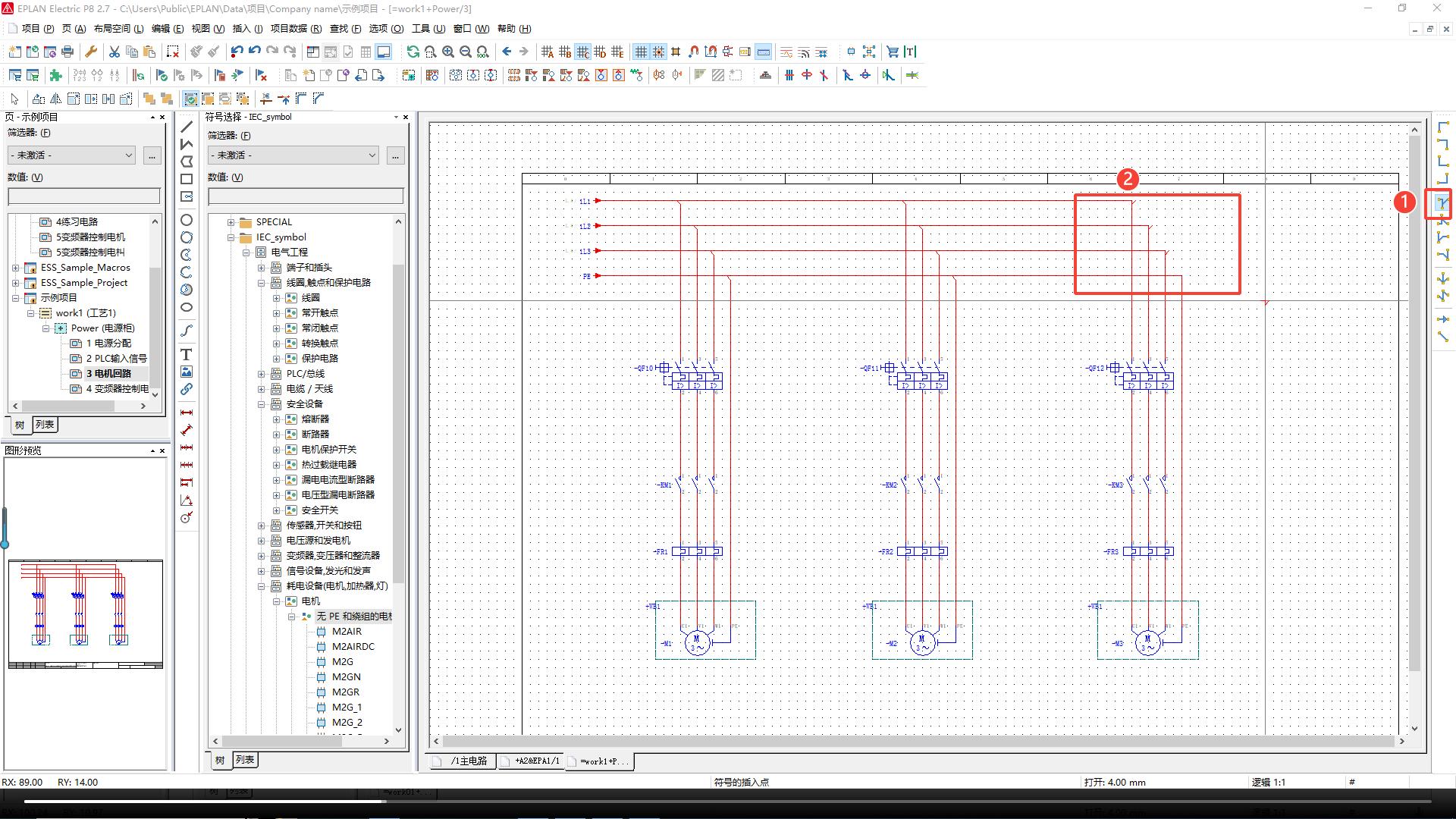Click the shopping cart icon
The image size is (1456, 819).
tap(893, 52)
